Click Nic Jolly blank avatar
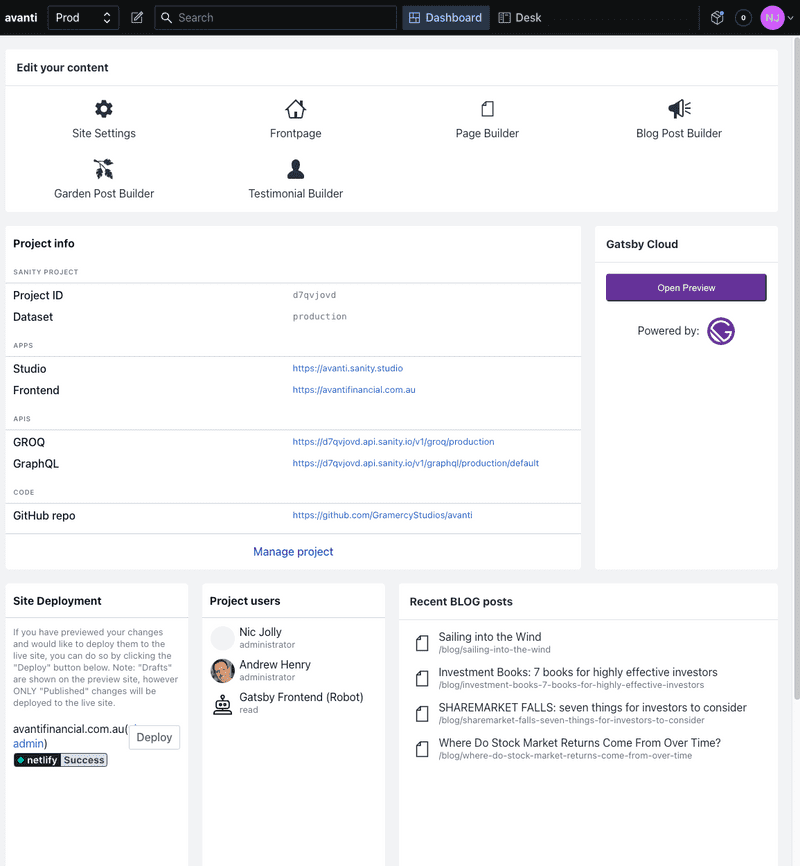Viewport: 800px width, 866px height. [x=223, y=638]
